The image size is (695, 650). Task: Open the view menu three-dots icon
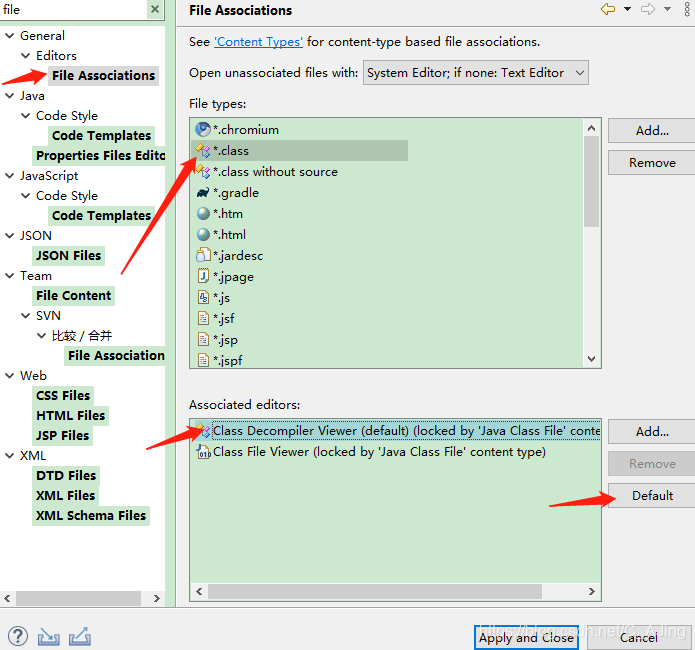[687, 9]
